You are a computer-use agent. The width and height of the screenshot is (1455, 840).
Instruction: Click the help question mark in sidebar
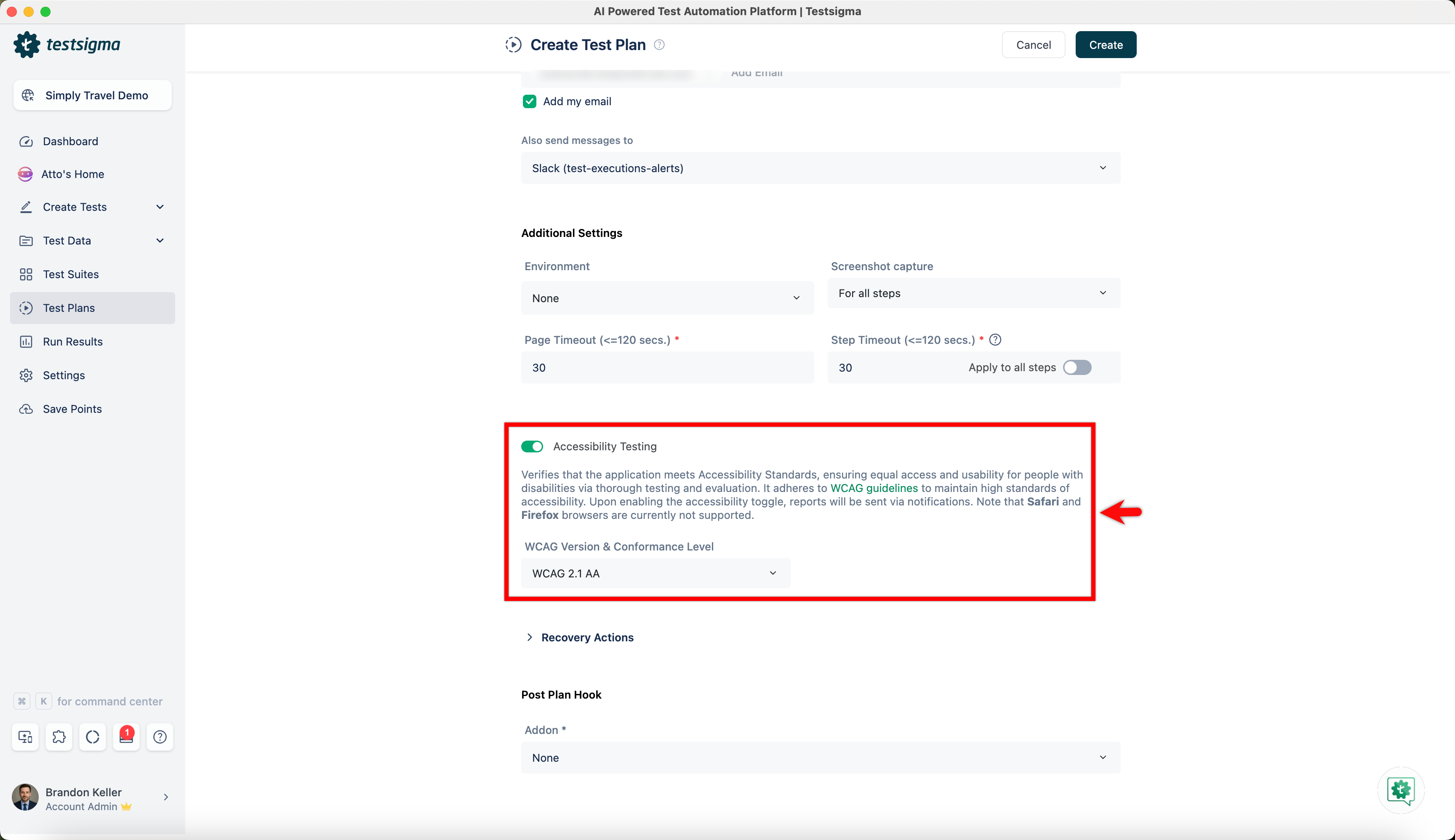click(x=160, y=737)
